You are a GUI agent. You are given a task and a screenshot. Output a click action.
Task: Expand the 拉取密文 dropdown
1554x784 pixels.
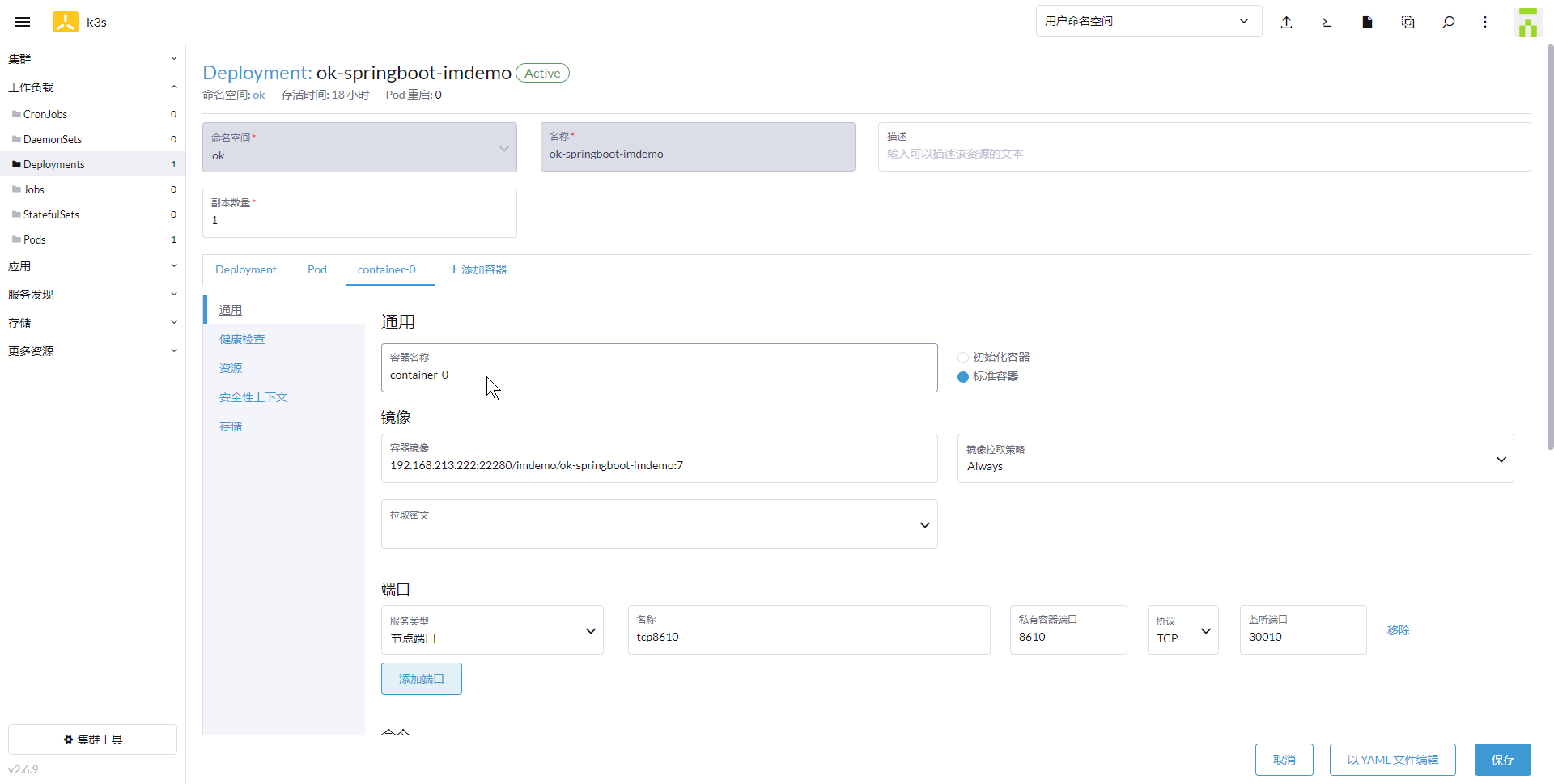[x=659, y=524]
